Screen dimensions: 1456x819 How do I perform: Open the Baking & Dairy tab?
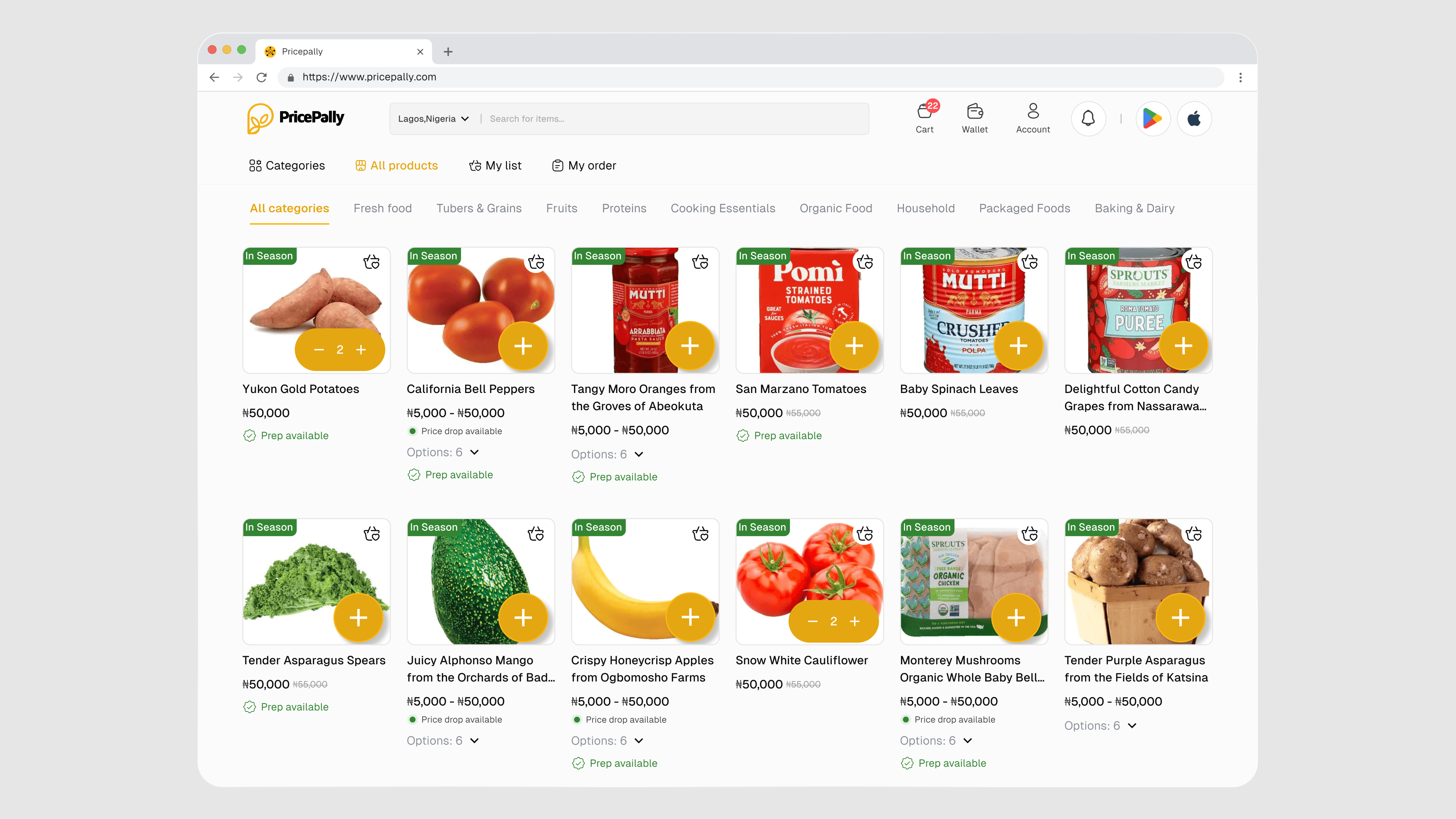point(1134,209)
